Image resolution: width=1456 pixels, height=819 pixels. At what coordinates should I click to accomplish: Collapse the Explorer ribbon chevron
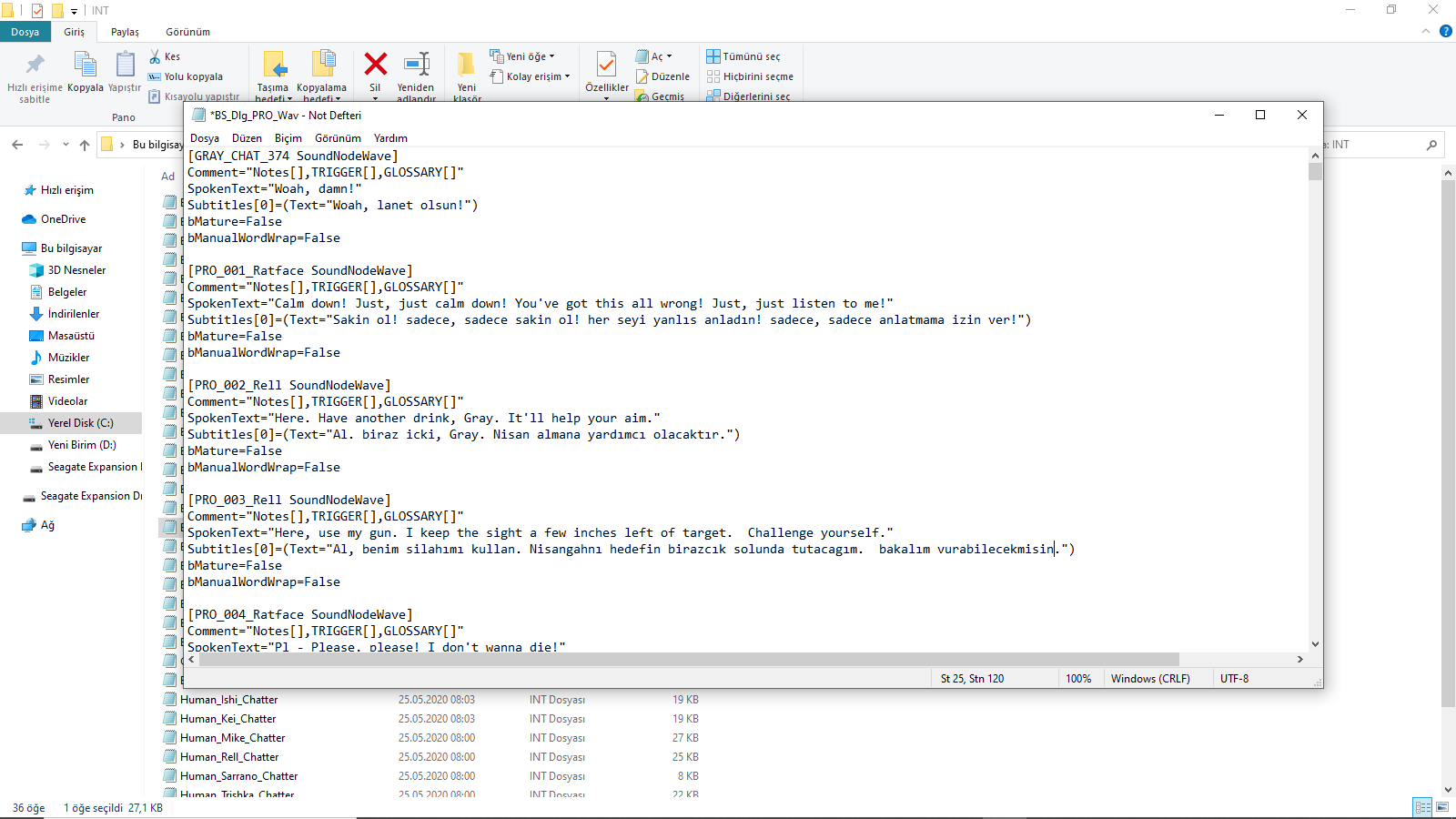(1426, 31)
